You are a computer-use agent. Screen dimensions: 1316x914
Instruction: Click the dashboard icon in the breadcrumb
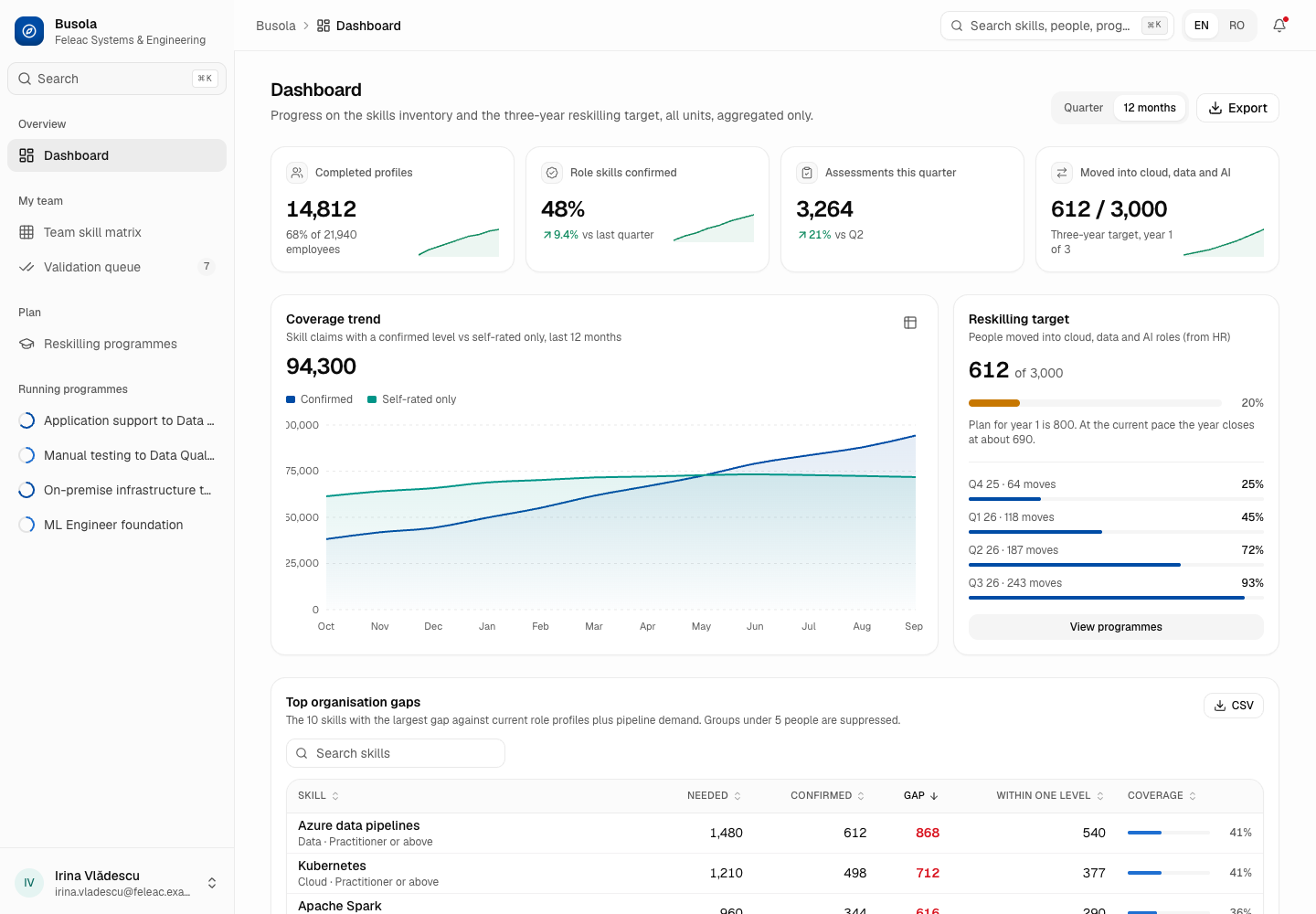pyautogui.click(x=324, y=26)
